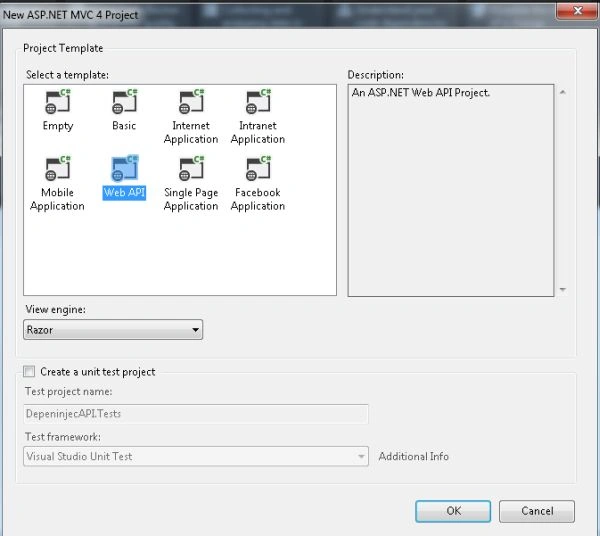Dismiss the dialog with Cancel

click(537, 511)
